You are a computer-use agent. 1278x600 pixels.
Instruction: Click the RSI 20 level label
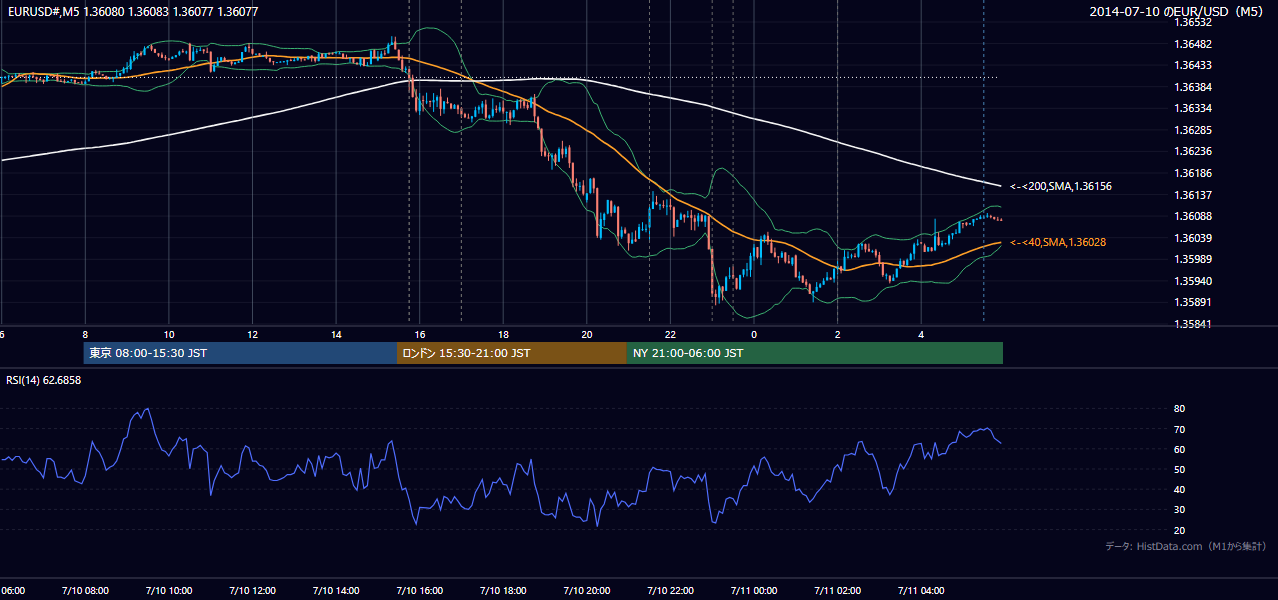tap(1179, 530)
